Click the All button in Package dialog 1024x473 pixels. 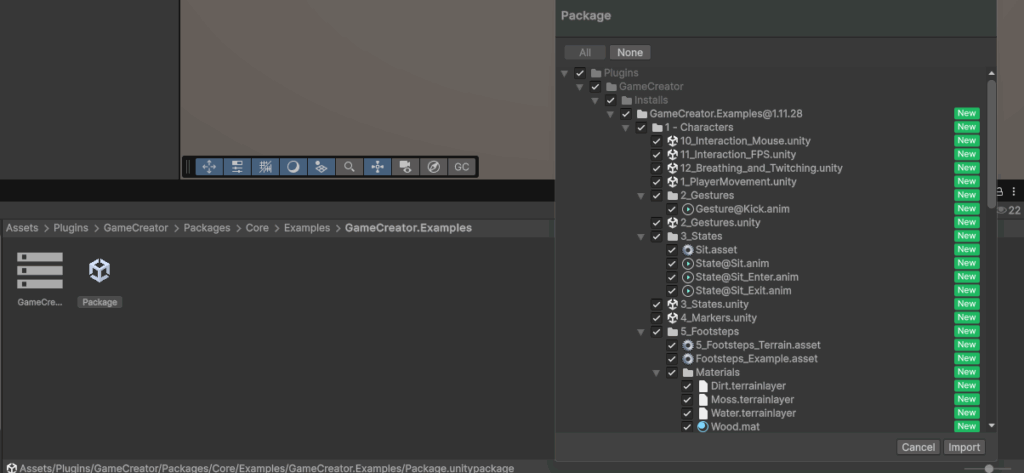(585, 52)
